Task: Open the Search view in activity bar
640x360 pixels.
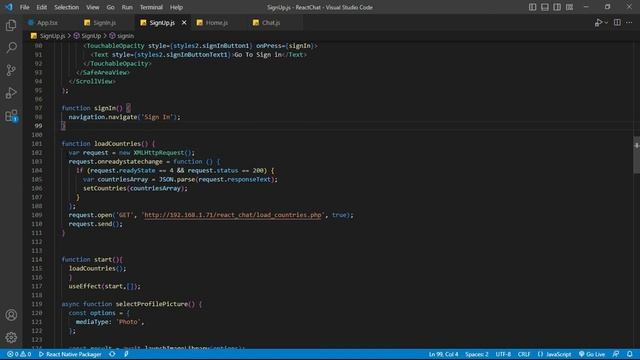Action: (11, 48)
